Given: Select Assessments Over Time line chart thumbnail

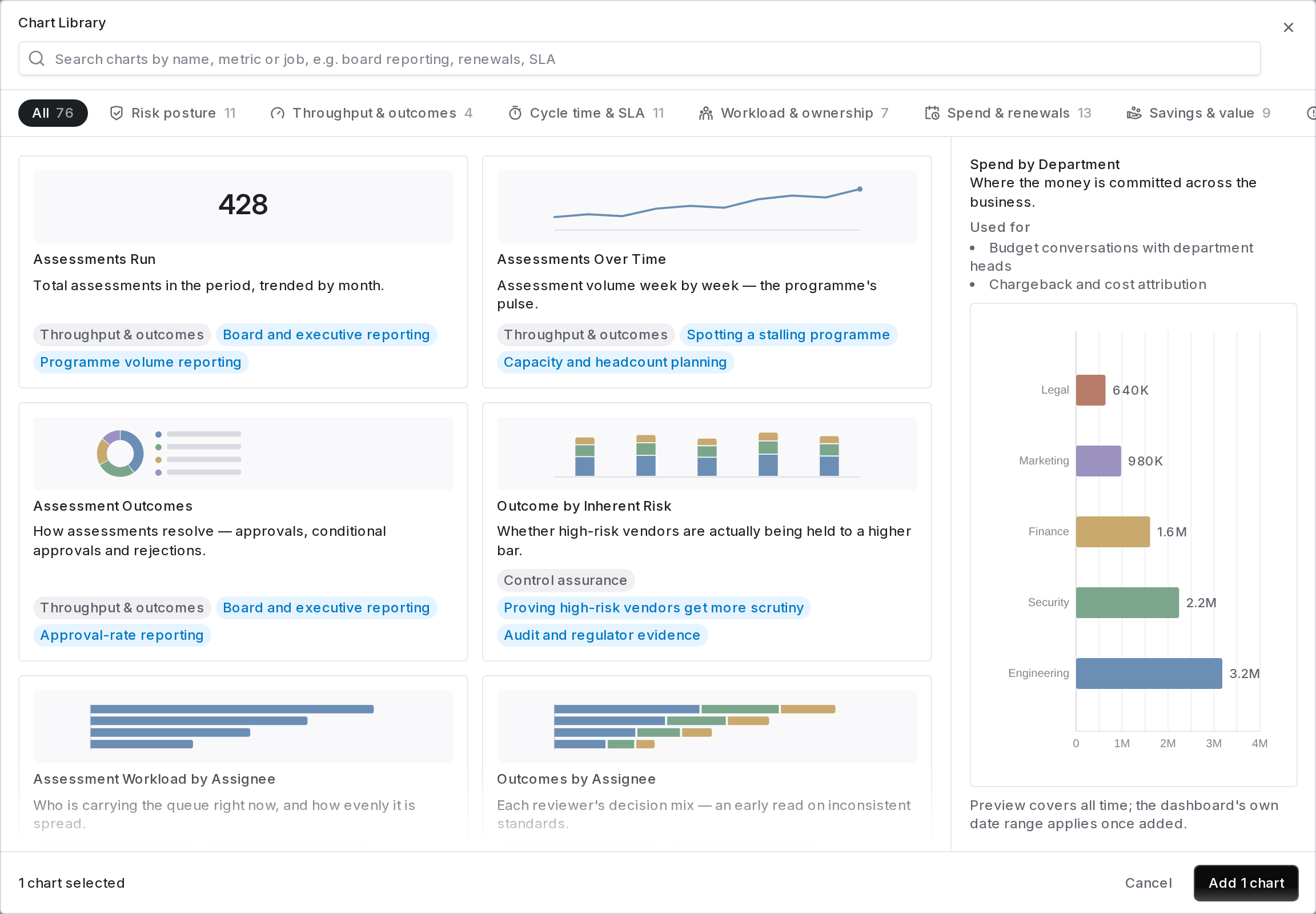Looking at the screenshot, I should [707, 207].
